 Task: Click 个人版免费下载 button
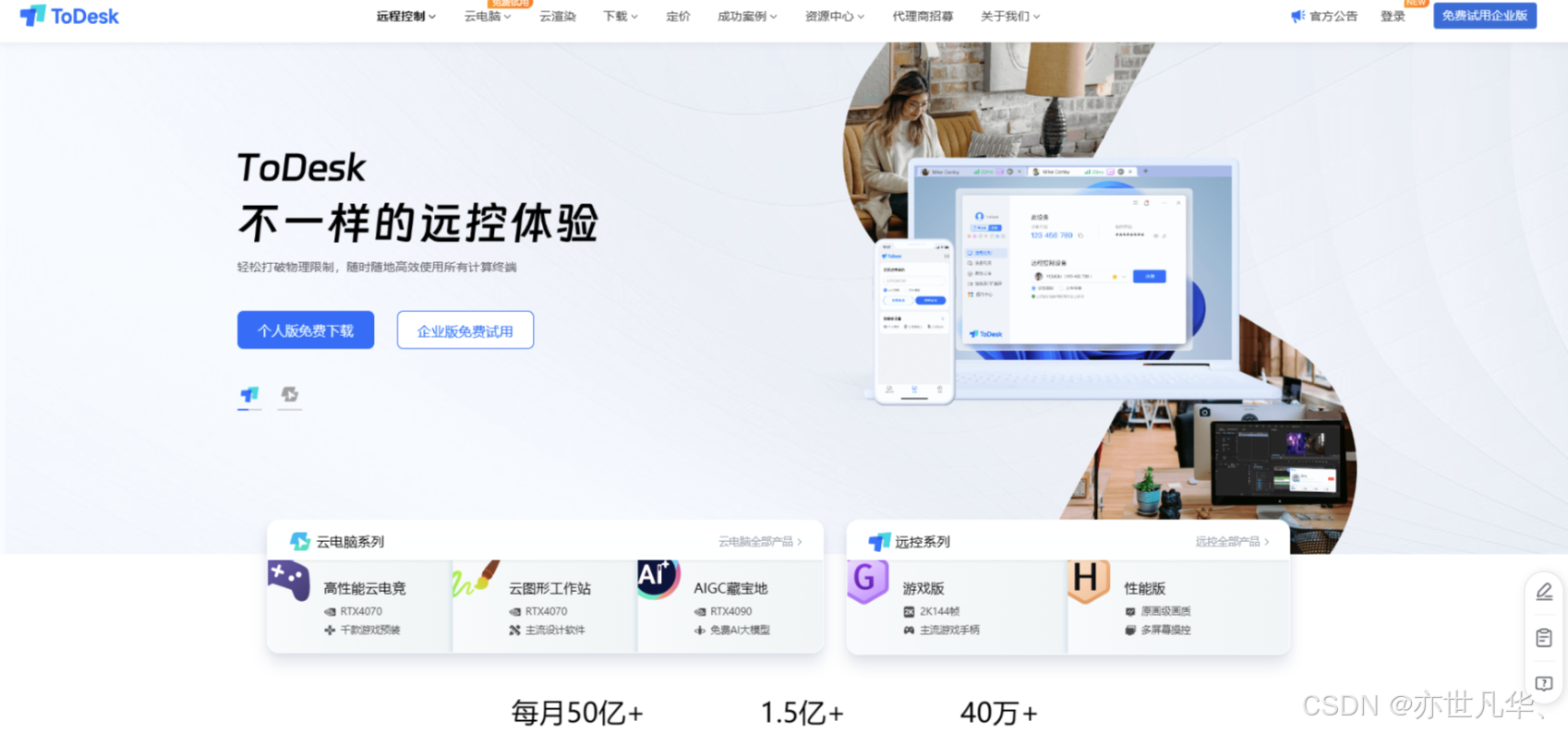click(x=306, y=330)
